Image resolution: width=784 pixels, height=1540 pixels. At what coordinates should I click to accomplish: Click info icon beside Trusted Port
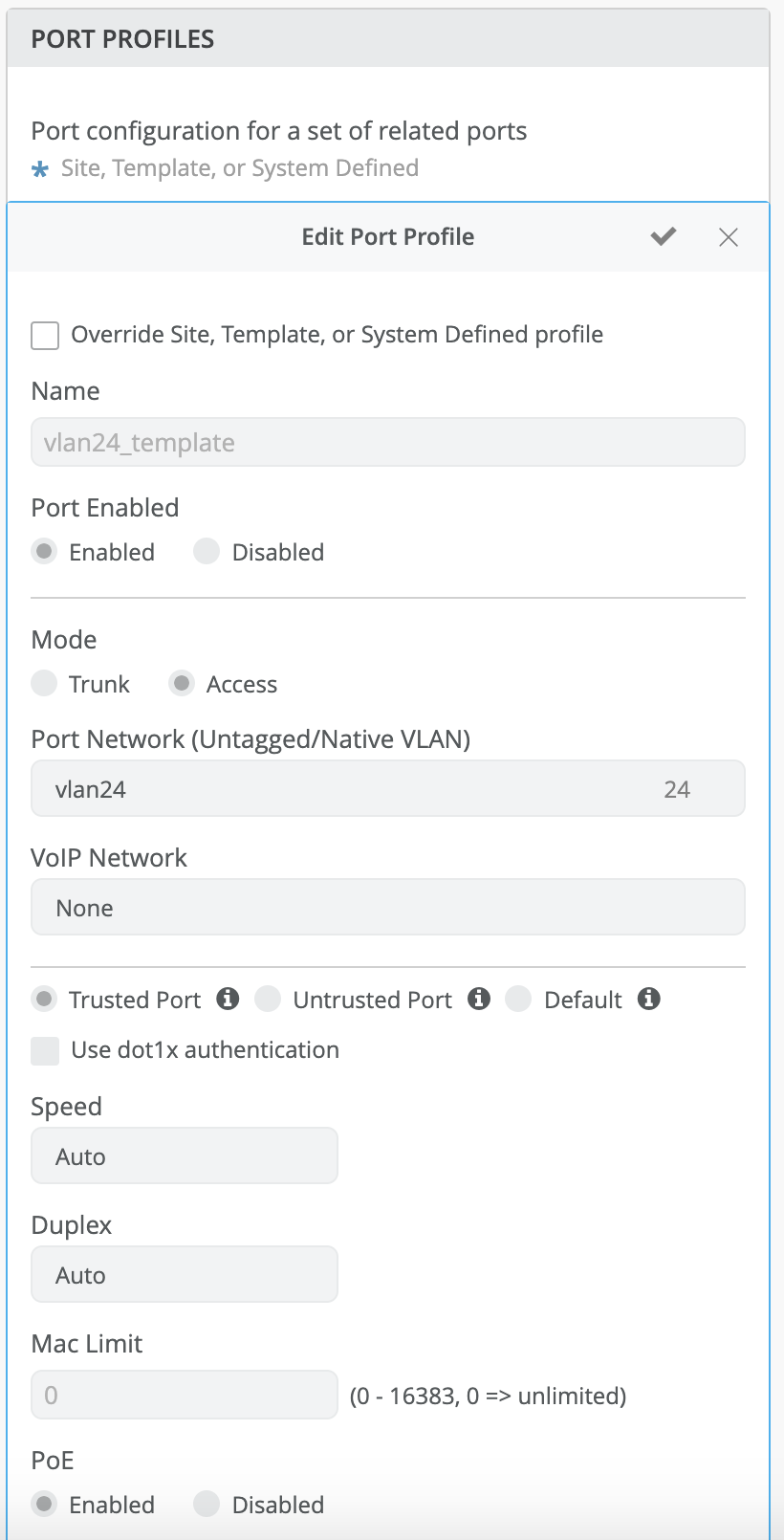(x=228, y=999)
